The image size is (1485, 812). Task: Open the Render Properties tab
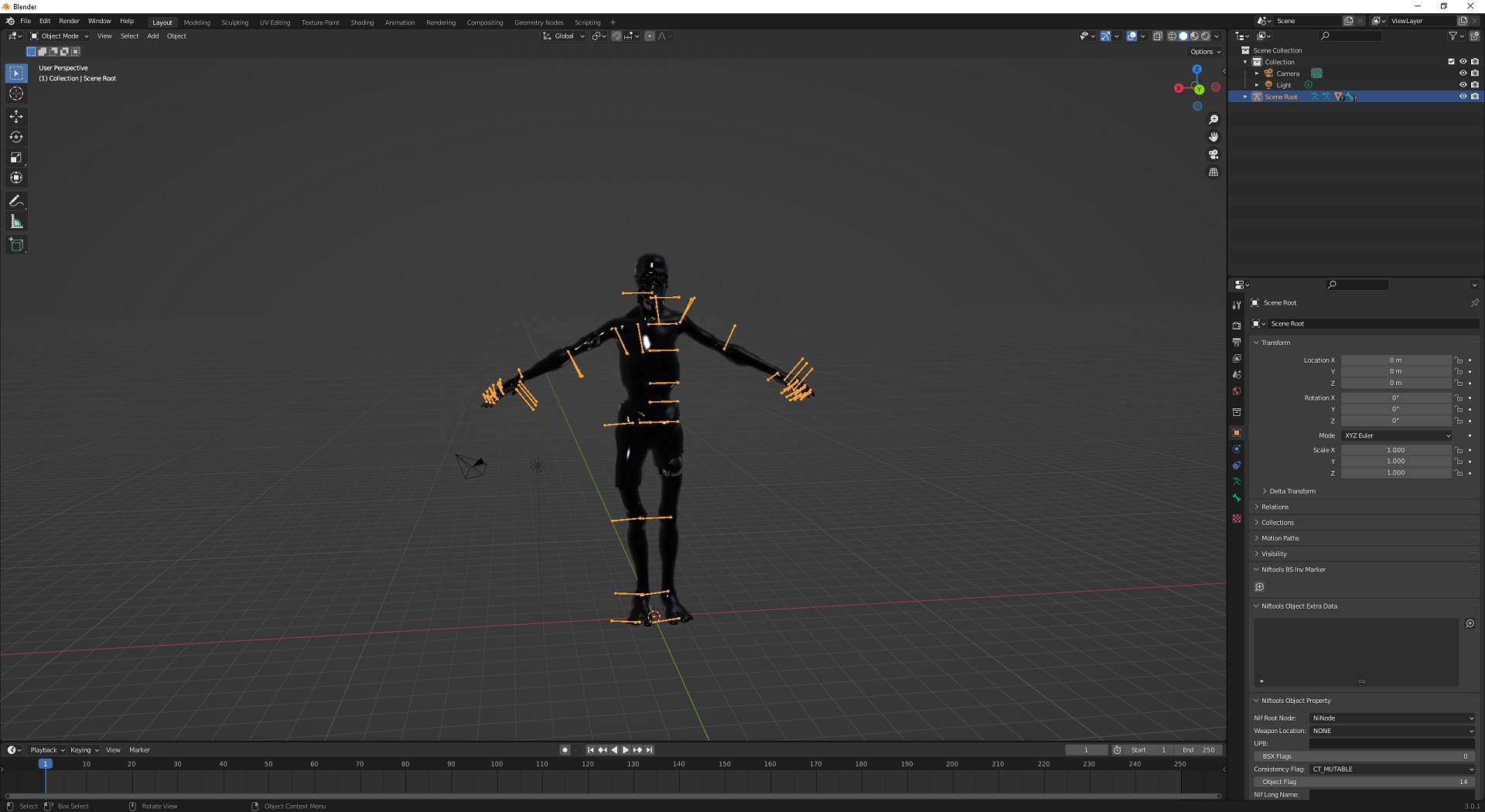[x=1236, y=324]
